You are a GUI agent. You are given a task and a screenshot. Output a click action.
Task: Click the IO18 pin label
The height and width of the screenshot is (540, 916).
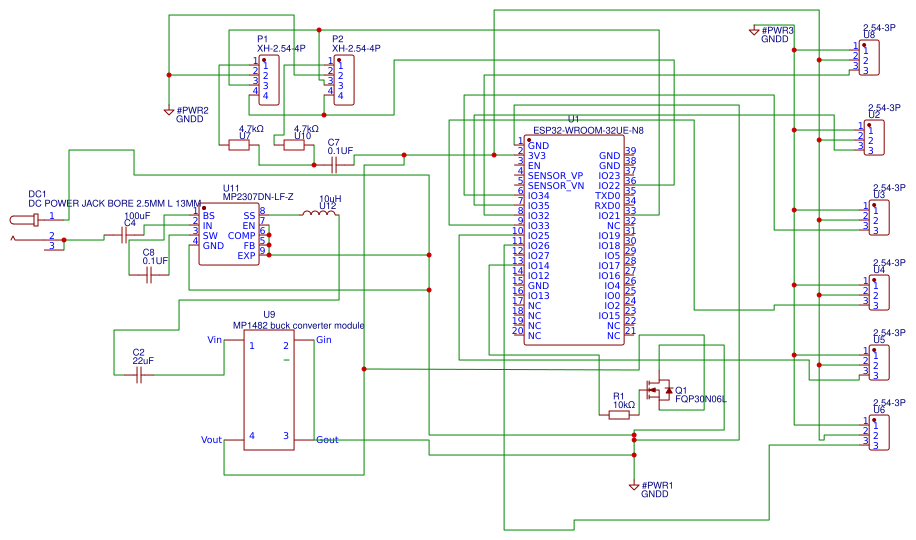(x=609, y=245)
